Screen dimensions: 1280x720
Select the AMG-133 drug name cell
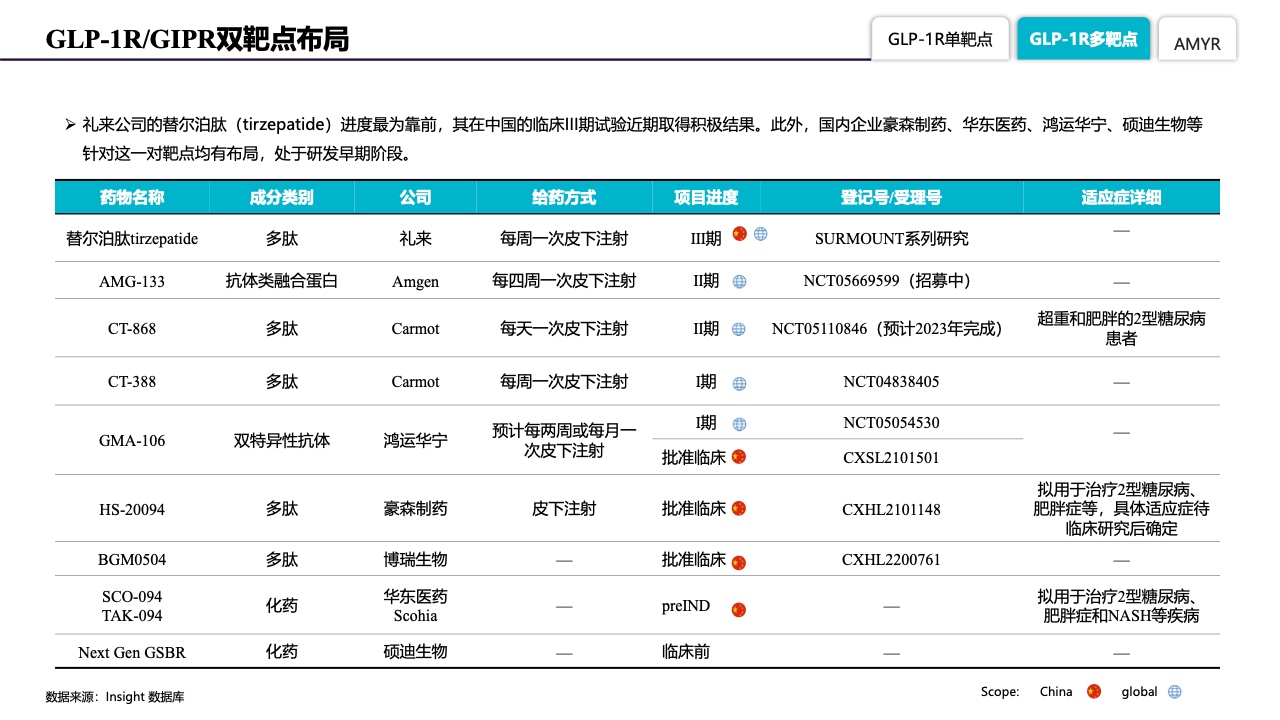click(132, 282)
